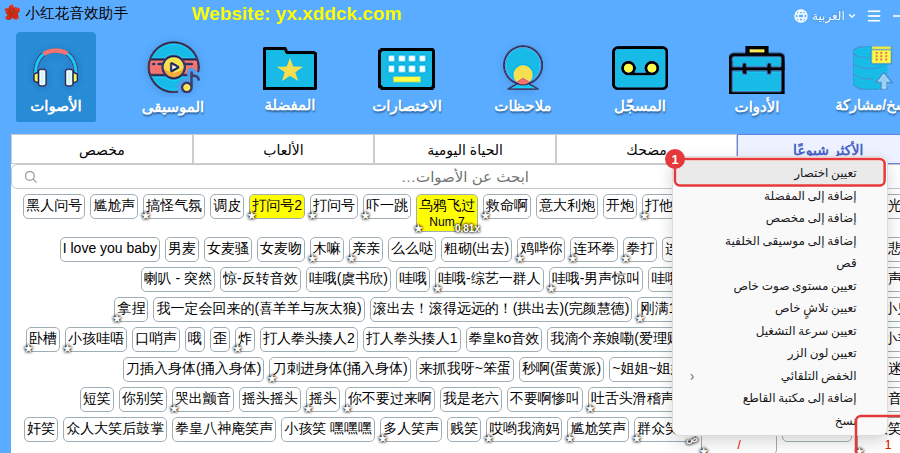Screen dimensions: 900x453
Task: Play the 搞怪气氛 sound
Action: (x=174, y=206)
